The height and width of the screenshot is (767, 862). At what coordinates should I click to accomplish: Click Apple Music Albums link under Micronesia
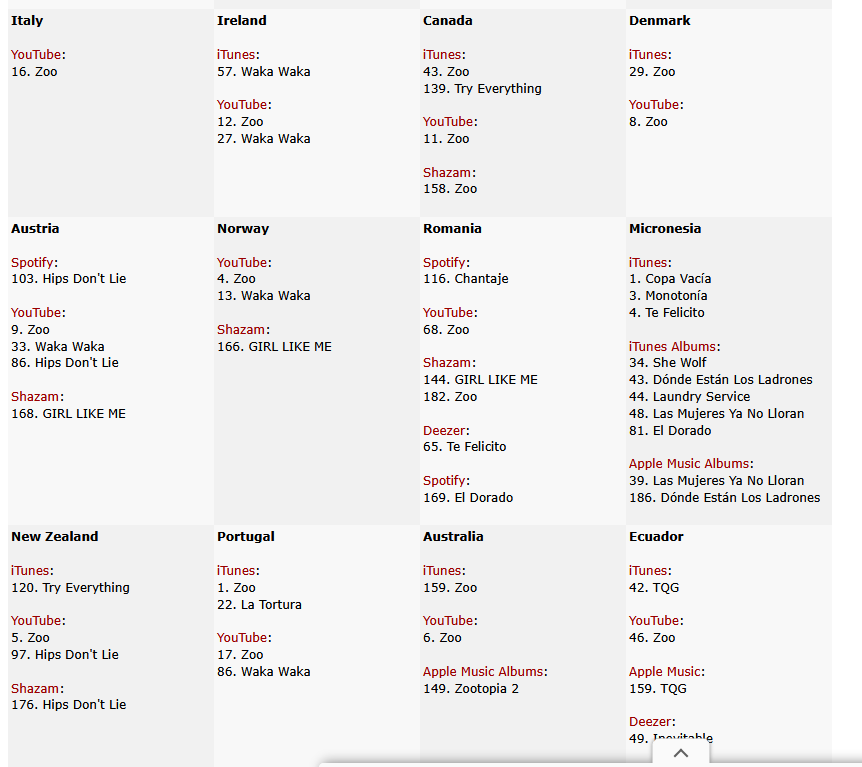(x=688, y=464)
